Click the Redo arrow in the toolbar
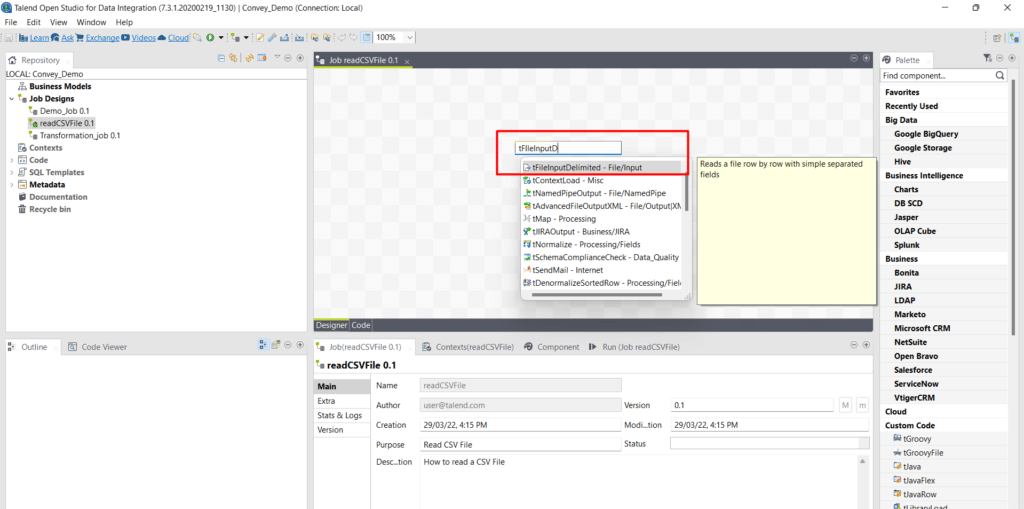The height and width of the screenshot is (509, 1024). click(x=353, y=38)
